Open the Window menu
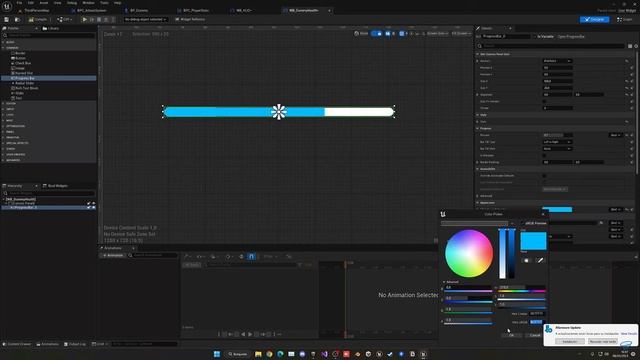This screenshot has height=360, width=640. tap(88, 3)
